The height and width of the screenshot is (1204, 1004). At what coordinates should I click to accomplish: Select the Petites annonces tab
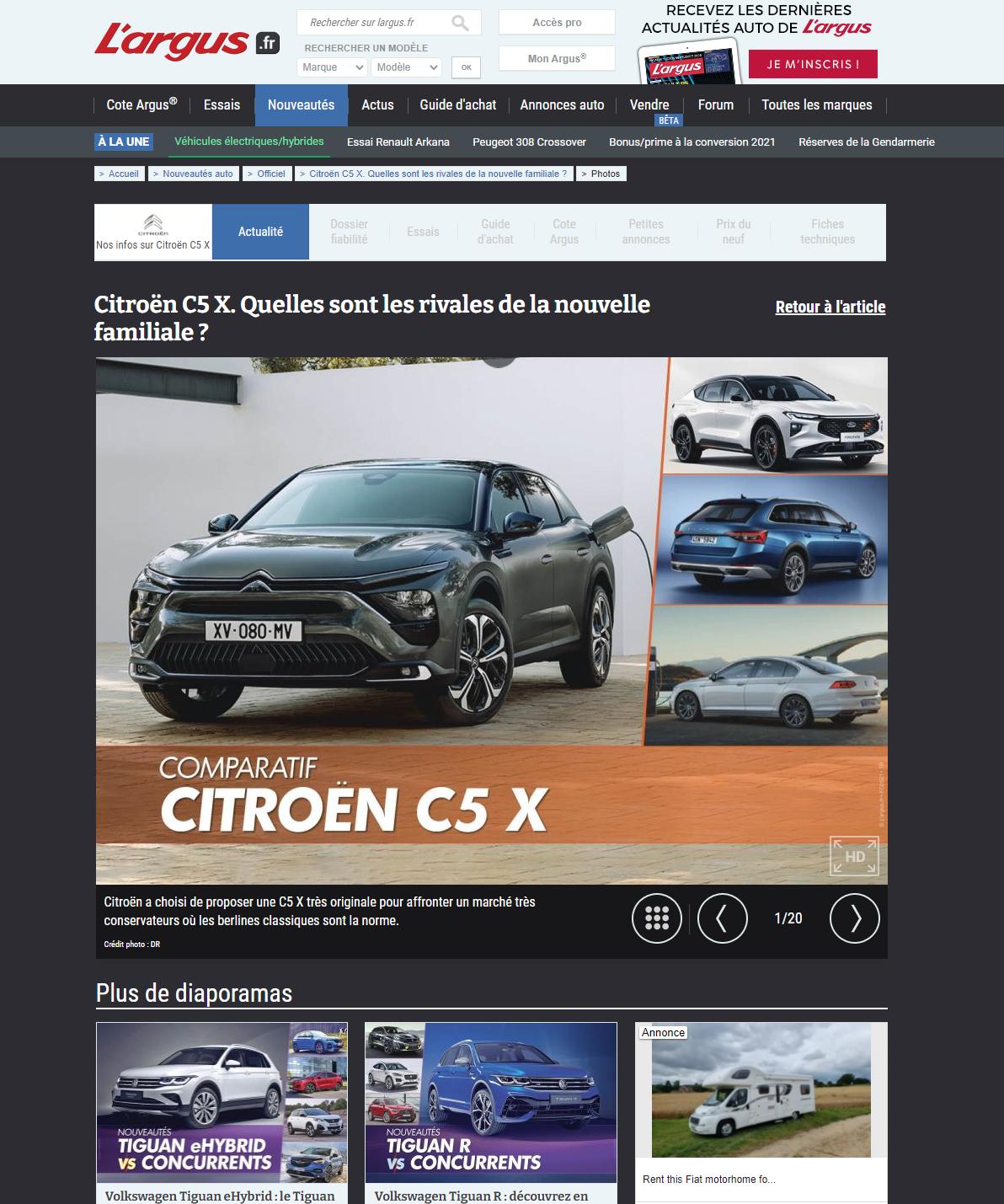pos(646,232)
